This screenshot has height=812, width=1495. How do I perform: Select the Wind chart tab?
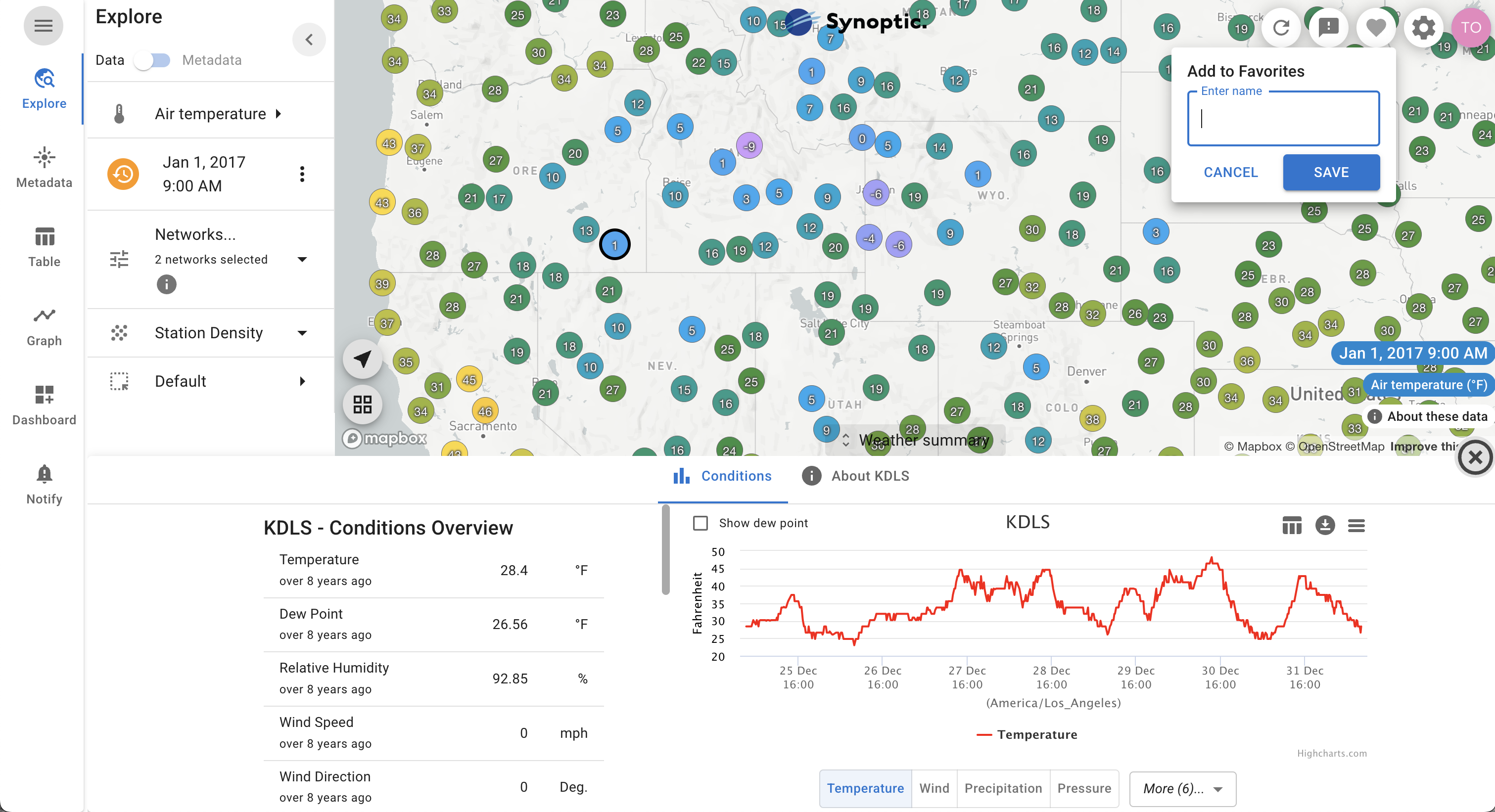click(934, 788)
